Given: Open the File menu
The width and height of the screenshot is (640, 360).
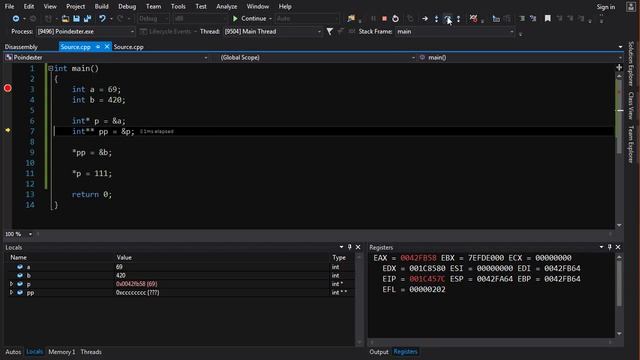Looking at the screenshot, I should tap(9, 7).
